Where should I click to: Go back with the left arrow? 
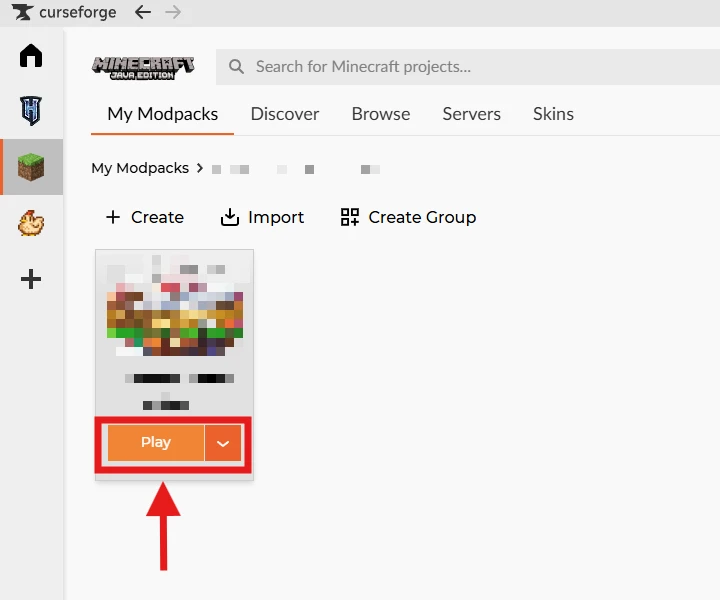click(x=143, y=12)
